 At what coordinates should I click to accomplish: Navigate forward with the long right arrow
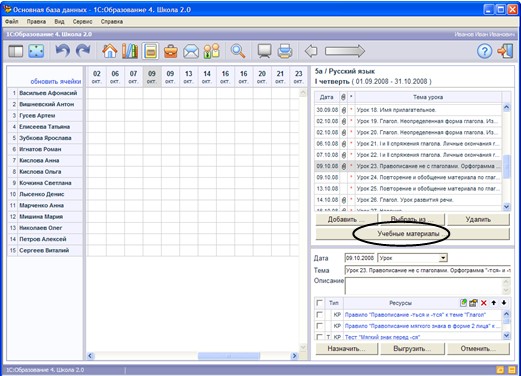(x=345, y=51)
